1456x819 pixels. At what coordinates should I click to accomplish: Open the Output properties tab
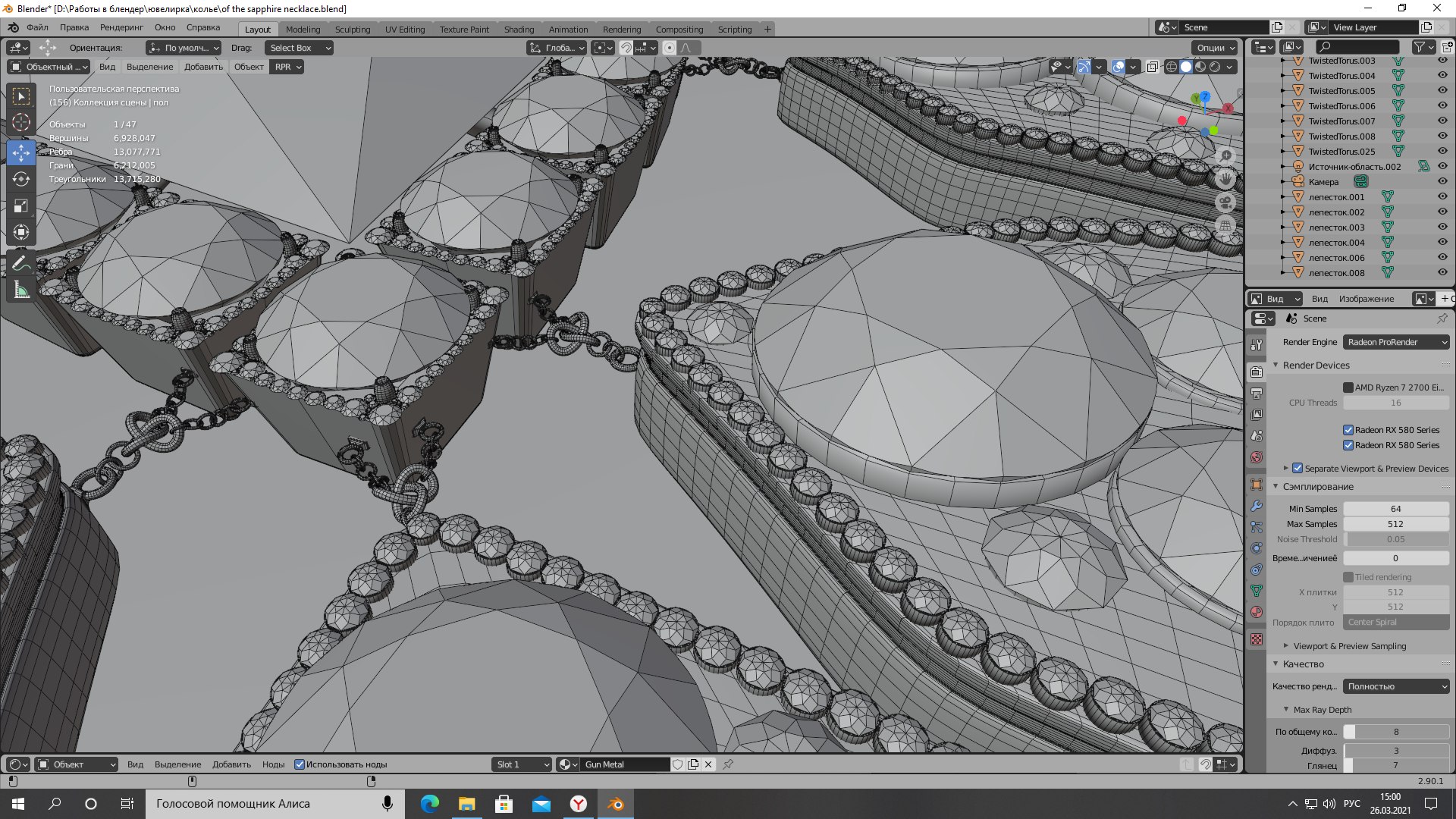[x=1257, y=394]
